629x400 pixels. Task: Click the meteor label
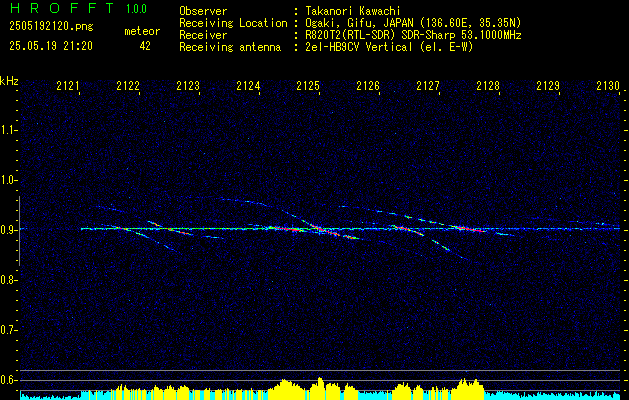pyautogui.click(x=142, y=31)
